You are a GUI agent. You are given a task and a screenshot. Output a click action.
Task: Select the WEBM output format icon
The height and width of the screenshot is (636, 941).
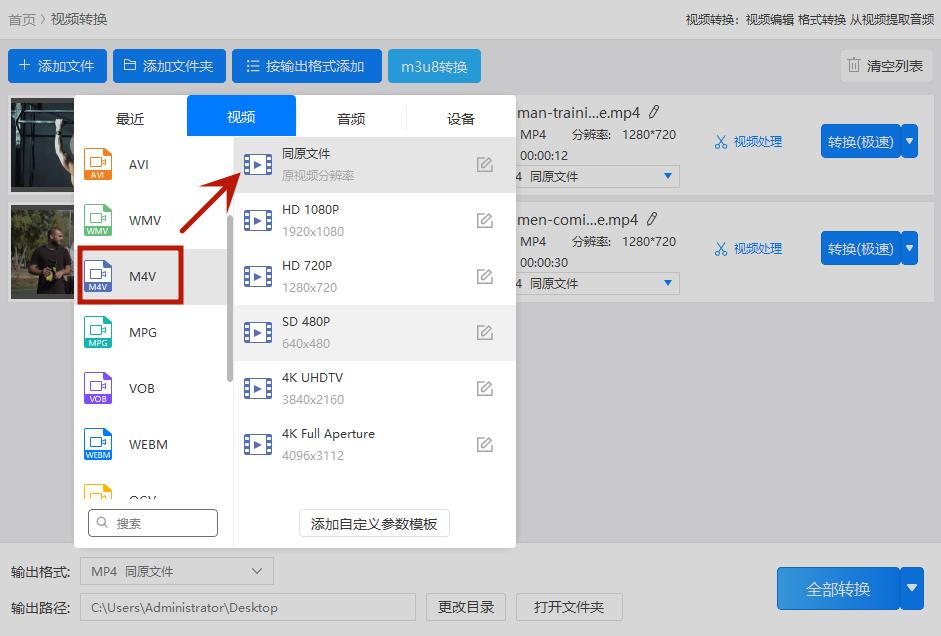(97, 444)
